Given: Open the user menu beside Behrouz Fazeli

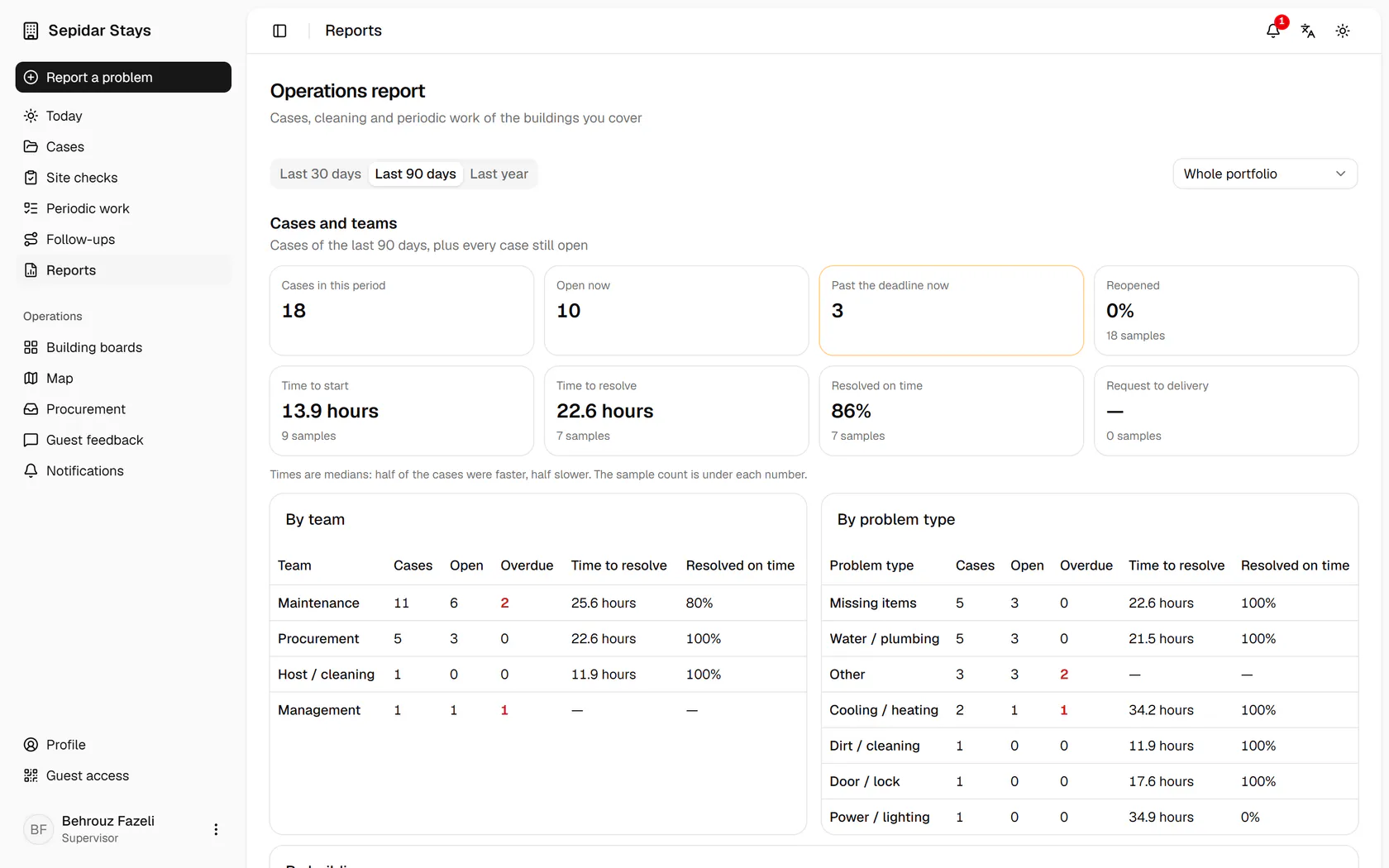Looking at the screenshot, I should [216, 829].
